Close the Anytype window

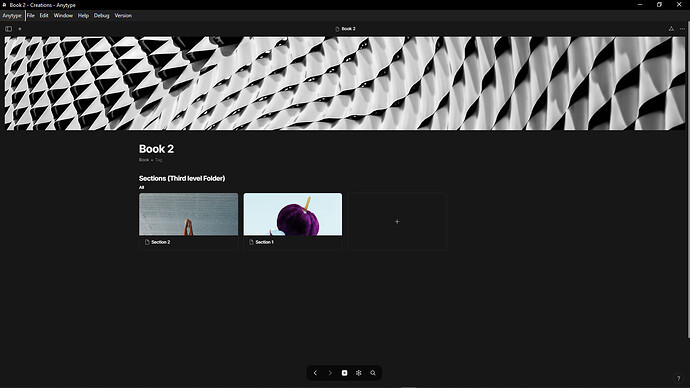pos(679,5)
